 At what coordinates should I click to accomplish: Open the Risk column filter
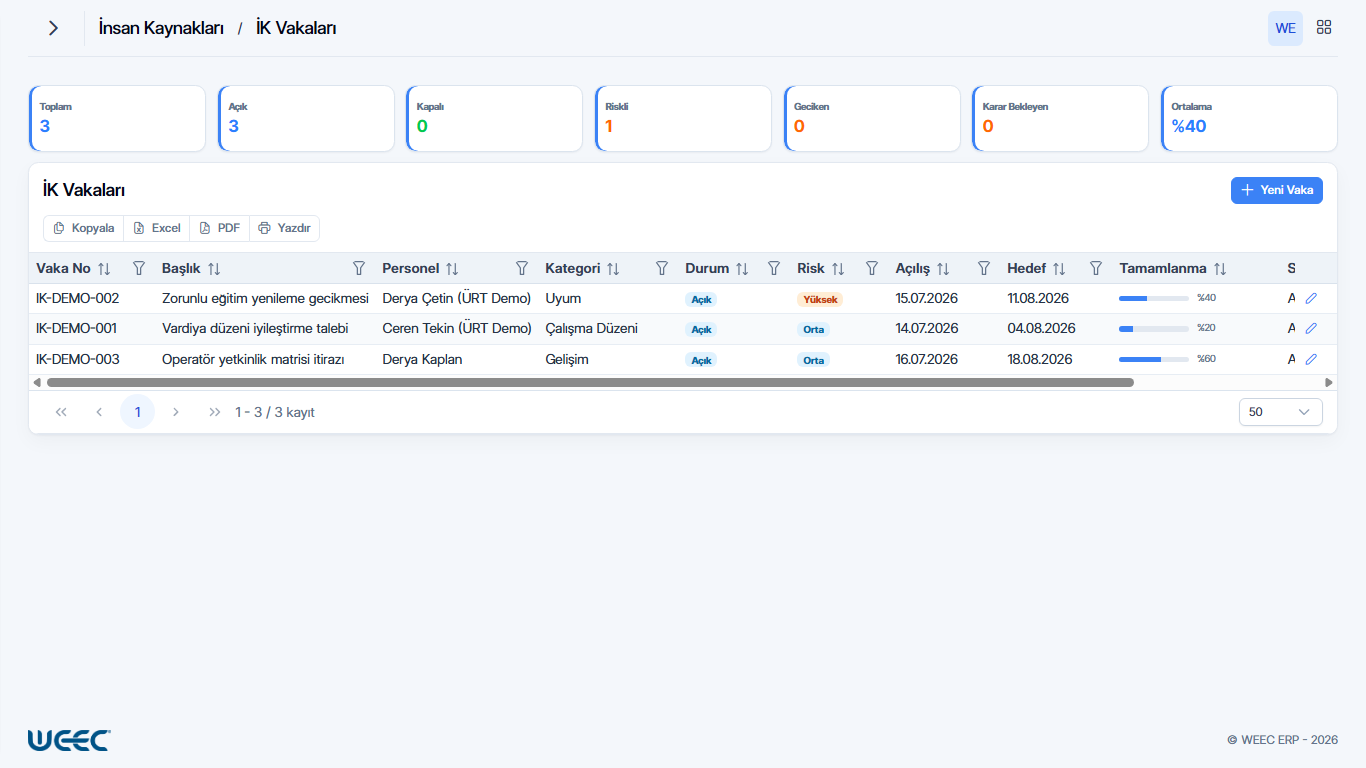[871, 268]
